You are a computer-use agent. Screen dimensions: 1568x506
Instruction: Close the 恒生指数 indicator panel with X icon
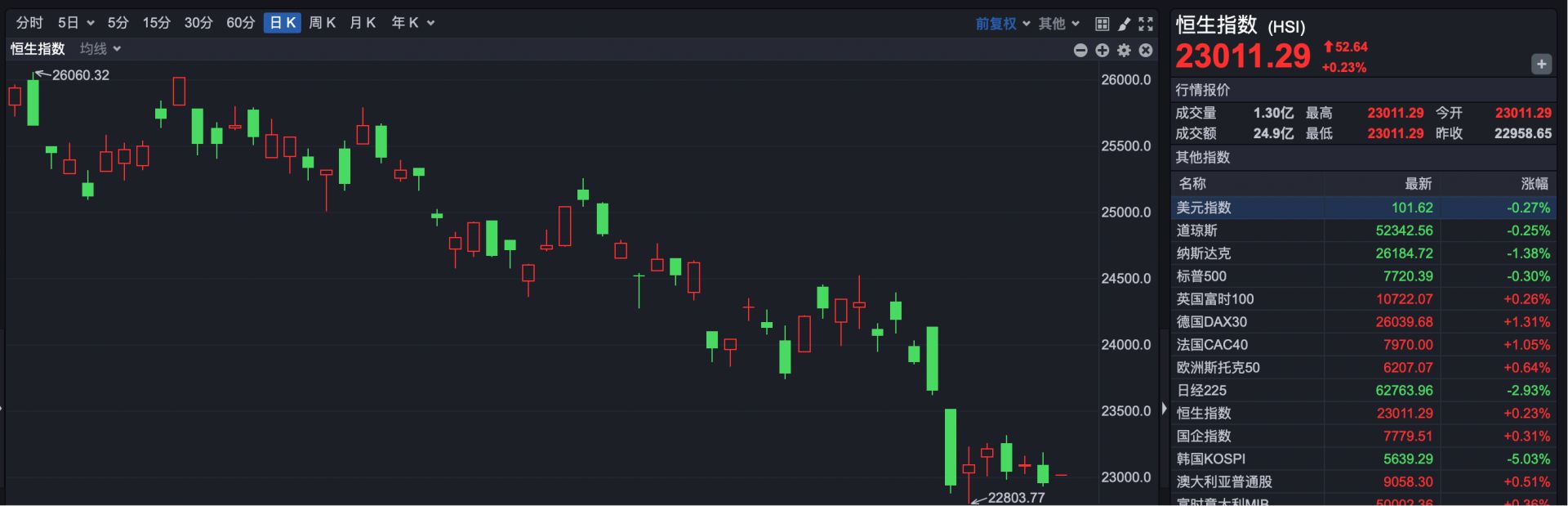pyautogui.click(x=1146, y=51)
